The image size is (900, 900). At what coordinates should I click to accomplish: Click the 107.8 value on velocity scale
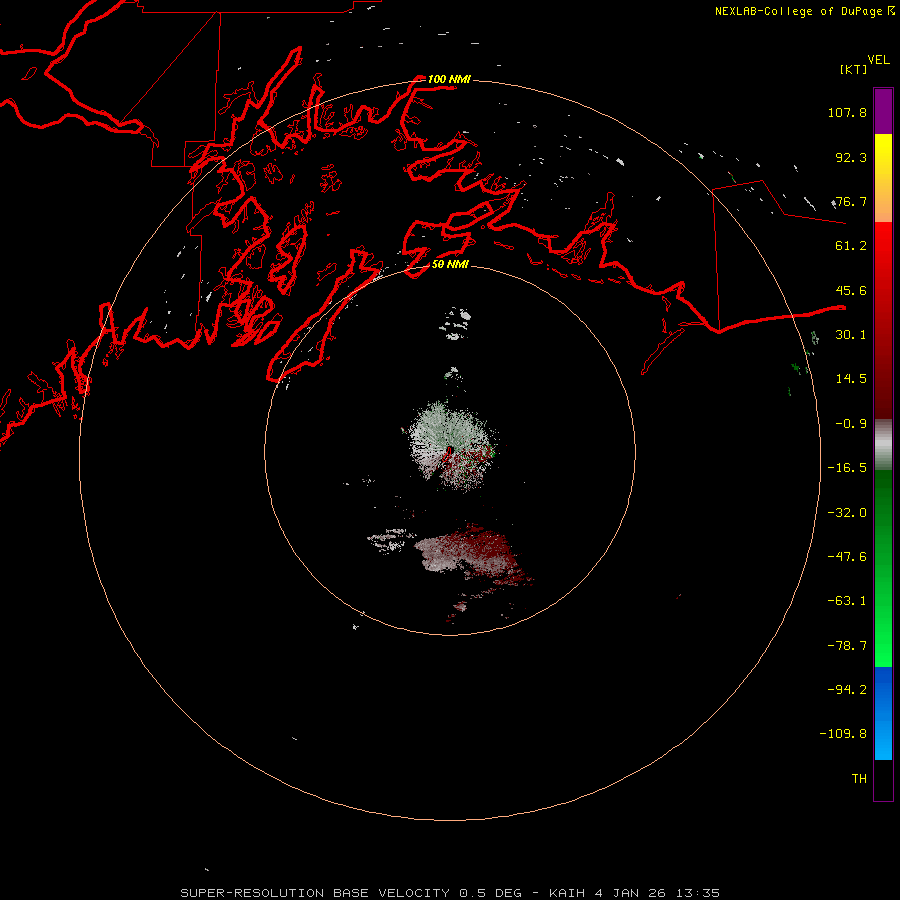point(847,112)
